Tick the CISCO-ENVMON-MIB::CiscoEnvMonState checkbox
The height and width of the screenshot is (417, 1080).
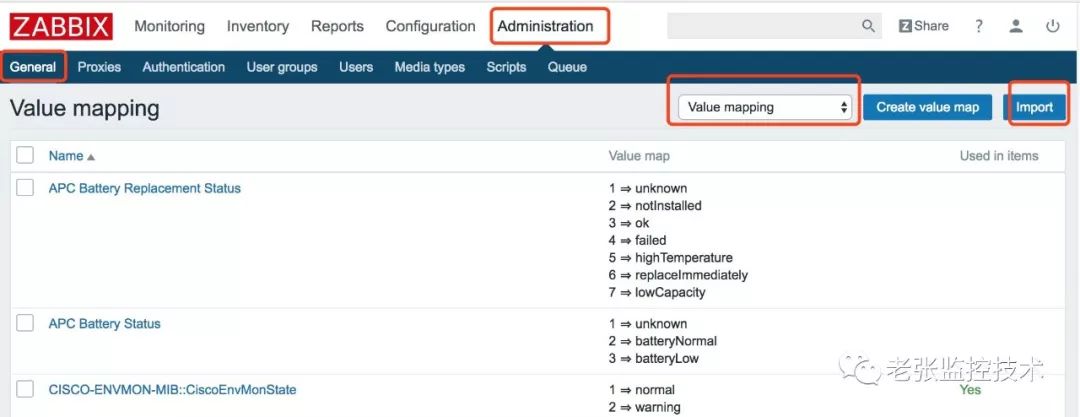point(26,389)
